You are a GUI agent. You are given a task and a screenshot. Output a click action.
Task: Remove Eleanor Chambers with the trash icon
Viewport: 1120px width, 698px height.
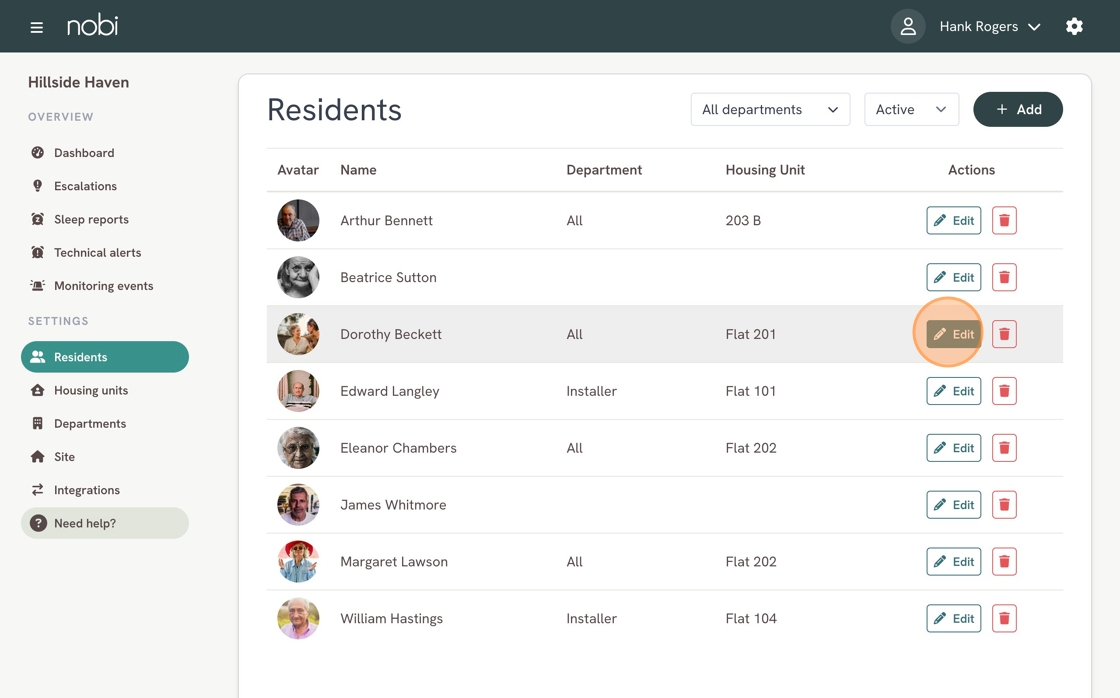pyautogui.click(x=1004, y=448)
